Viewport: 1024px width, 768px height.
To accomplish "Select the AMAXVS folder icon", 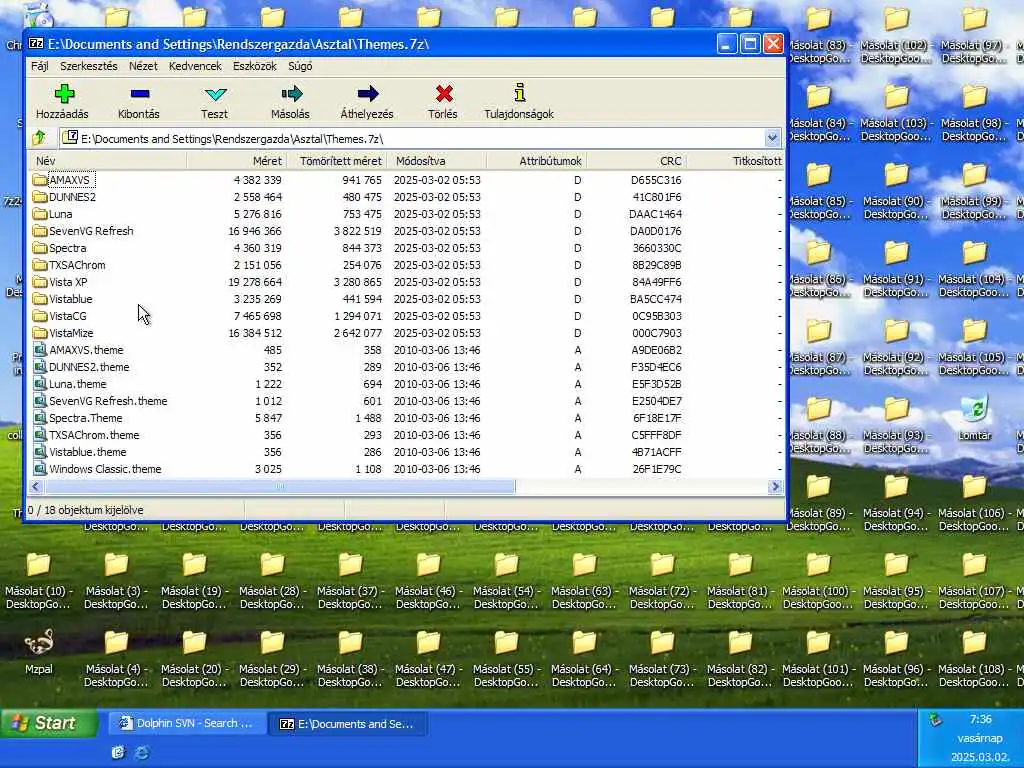I will 40,180.
